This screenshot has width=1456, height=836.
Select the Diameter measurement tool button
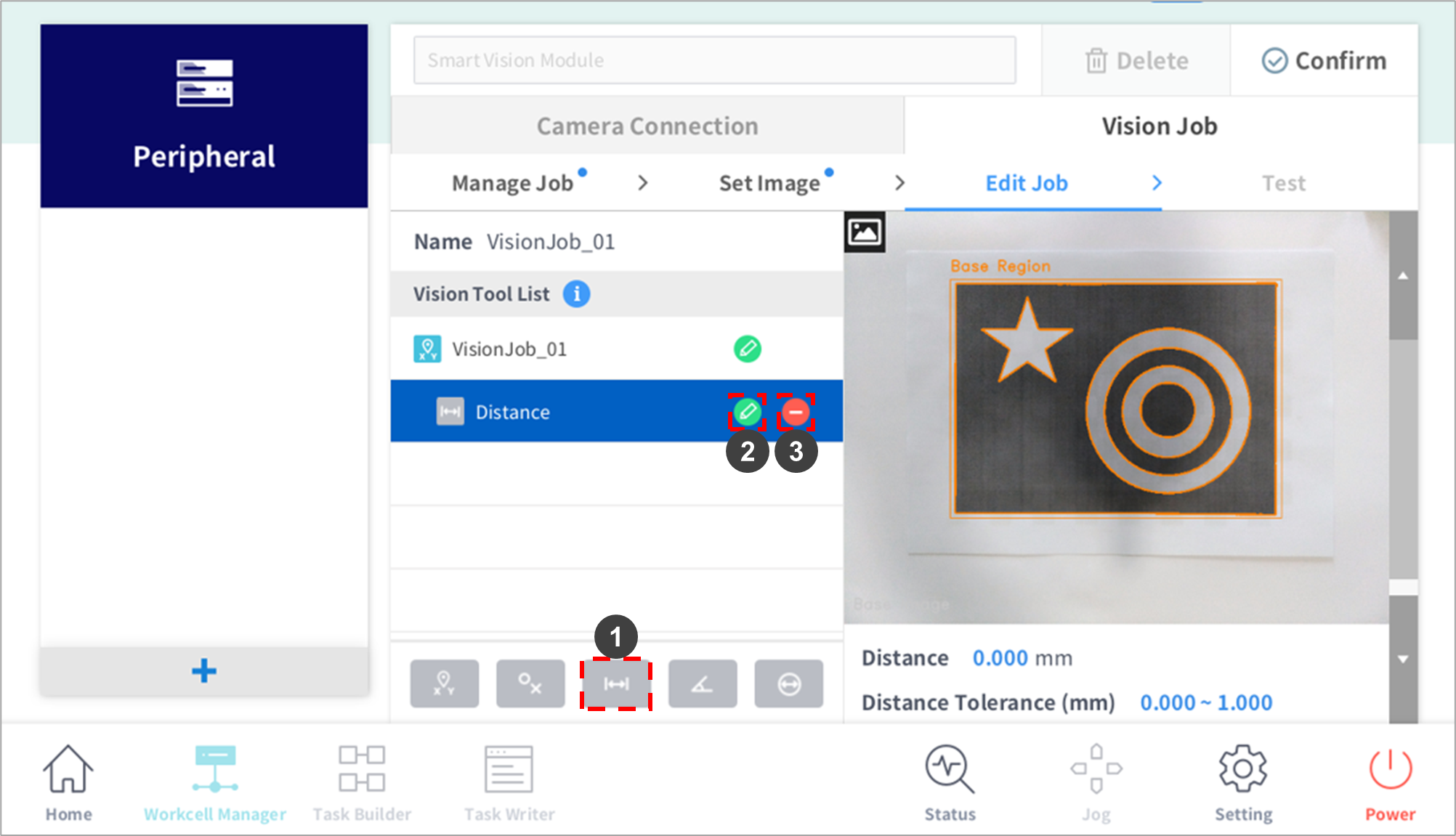pyautogui.click(x=788, y=683)
